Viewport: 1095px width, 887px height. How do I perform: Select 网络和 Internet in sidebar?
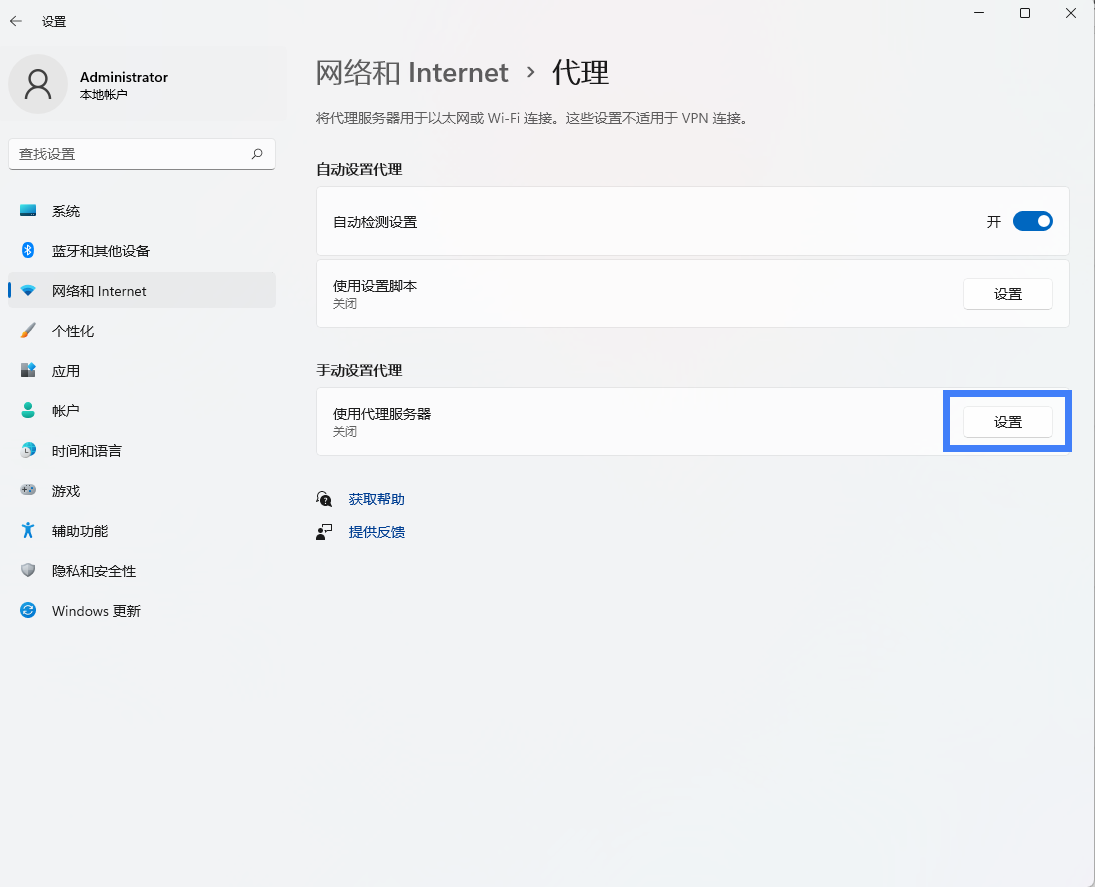(142, 291)
